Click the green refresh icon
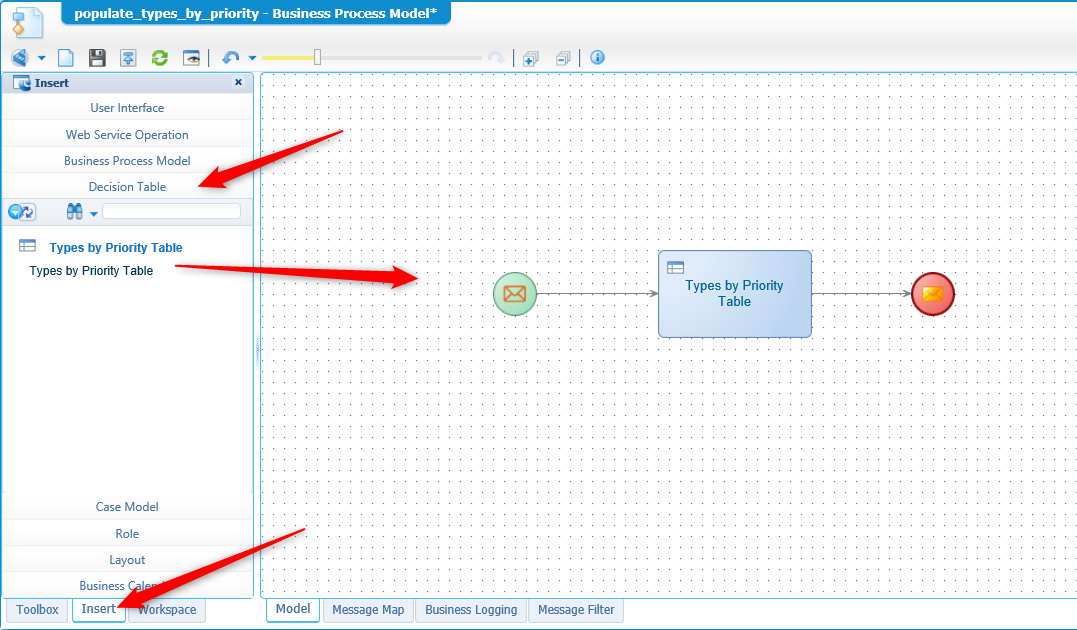1077x630 pixels. point(159,58)
